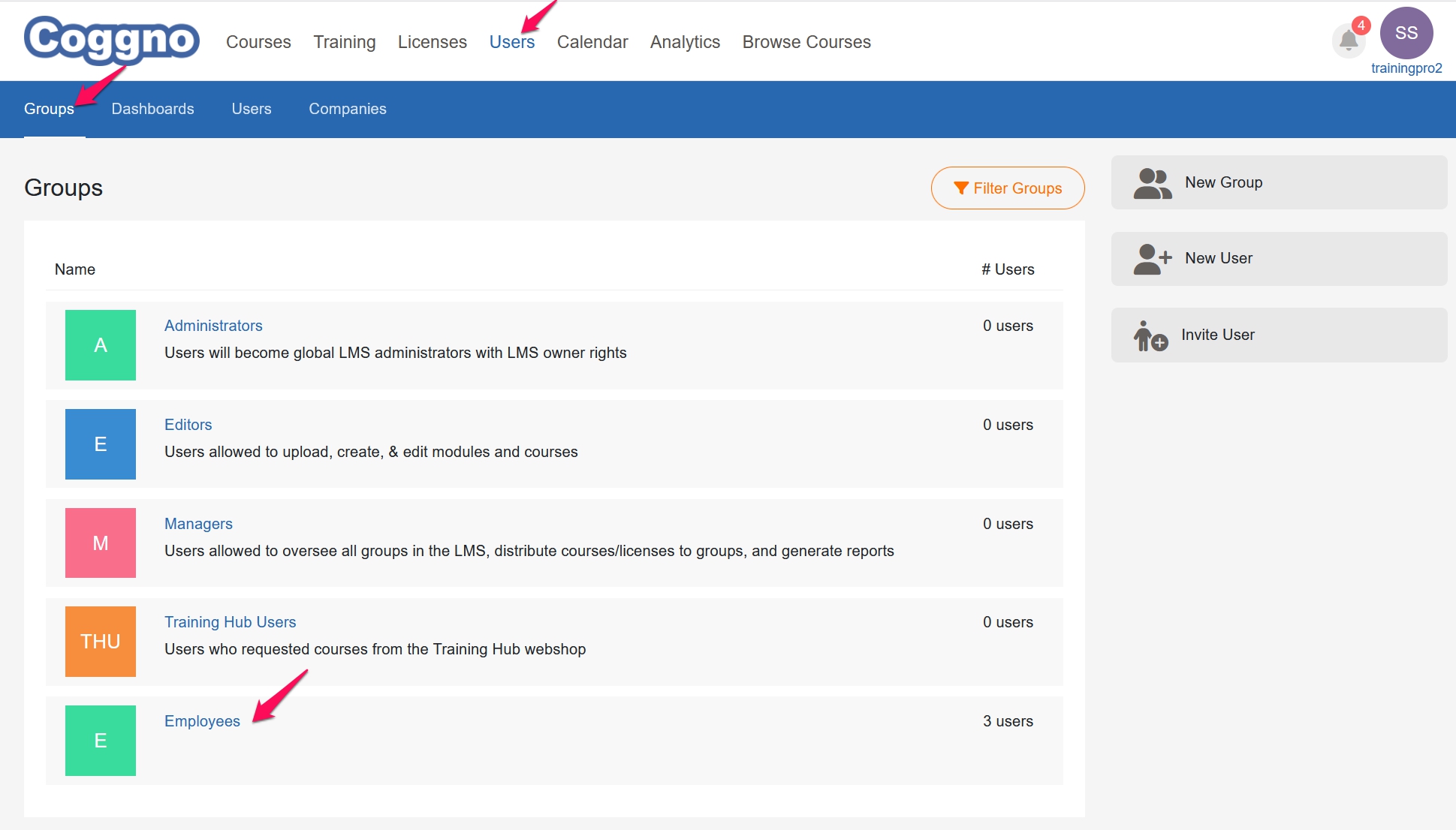Click the funnel icon in Filter Groups
This screenshot has height=830, width=1456.
(960, 188)
